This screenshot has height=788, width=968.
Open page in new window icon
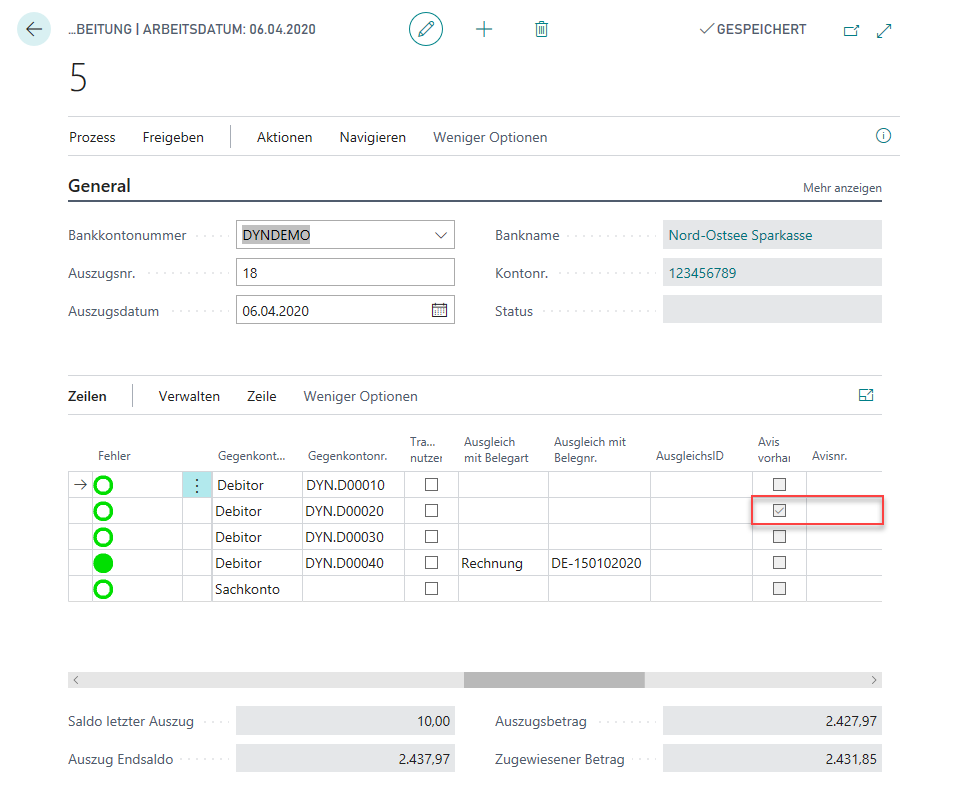click(x=851, y=30)
